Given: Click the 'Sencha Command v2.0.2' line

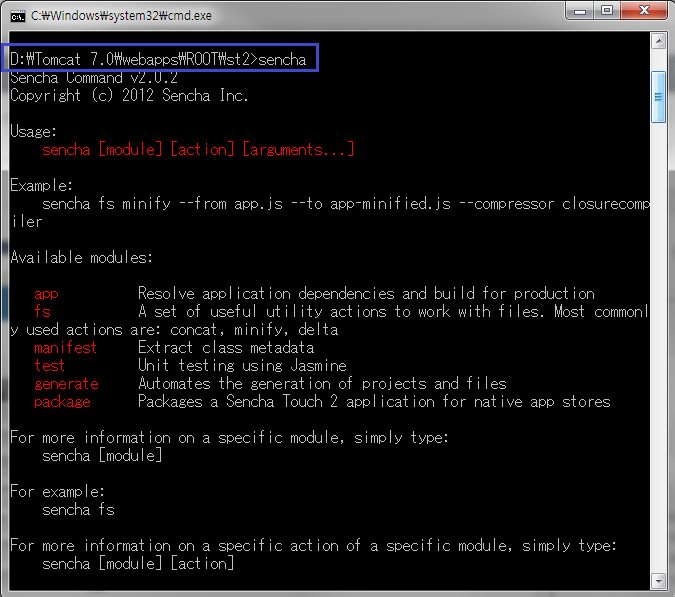Looking at the screenshot, I should [94, 78].
